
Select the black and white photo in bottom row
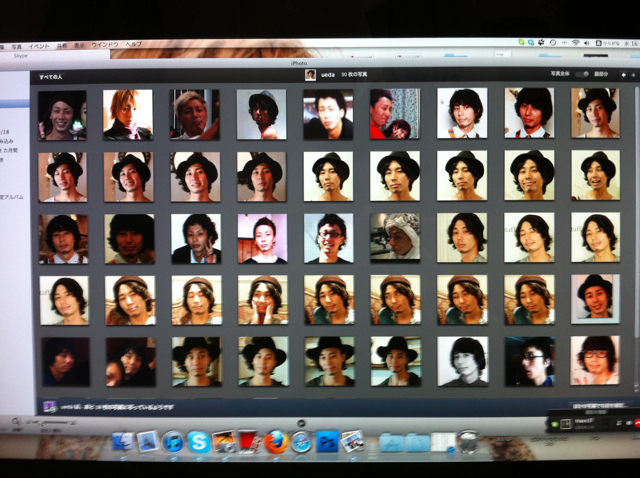point(462,361)
